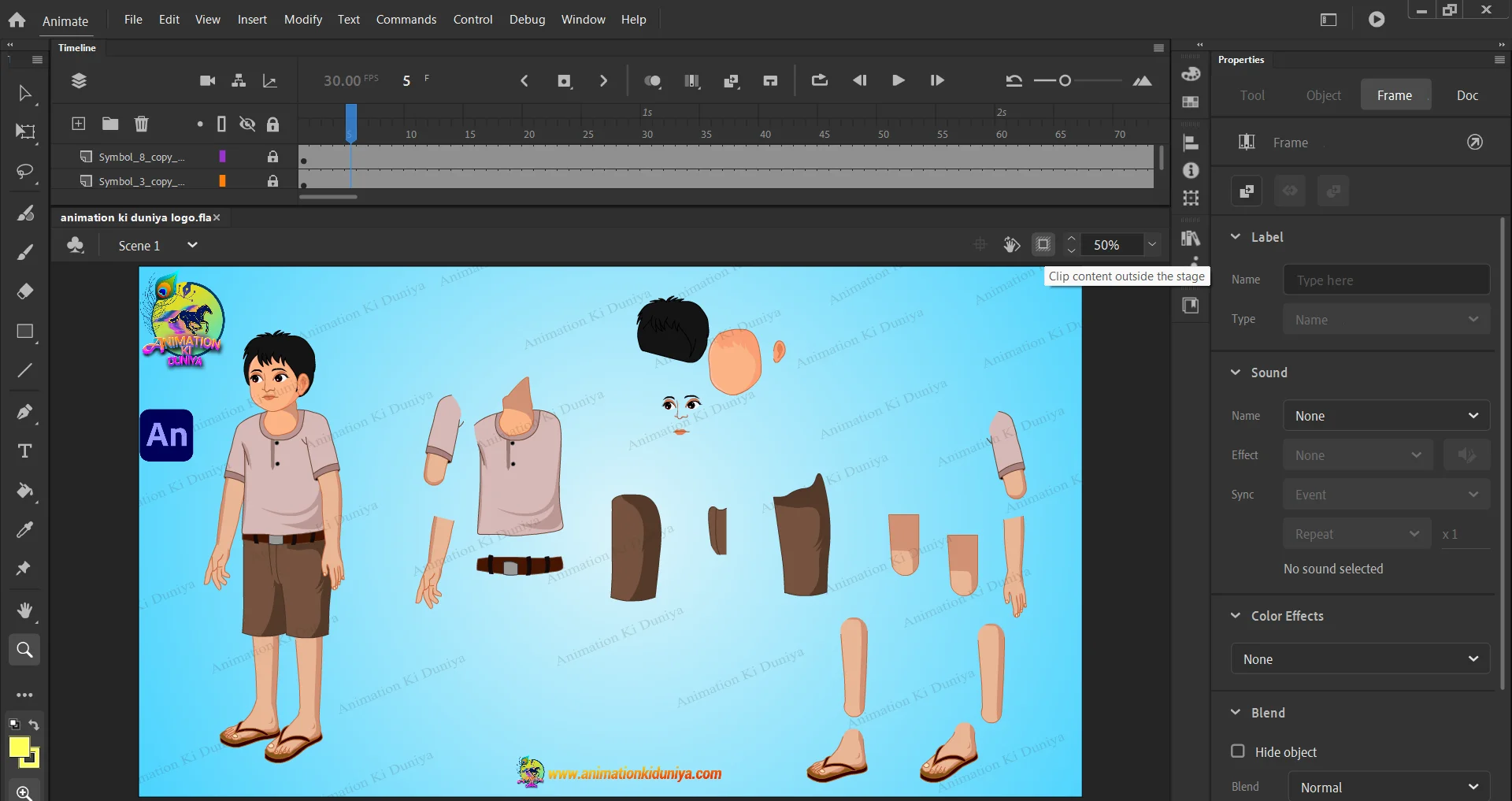Open the Sound Name dropdown

tap(1386, 416)
